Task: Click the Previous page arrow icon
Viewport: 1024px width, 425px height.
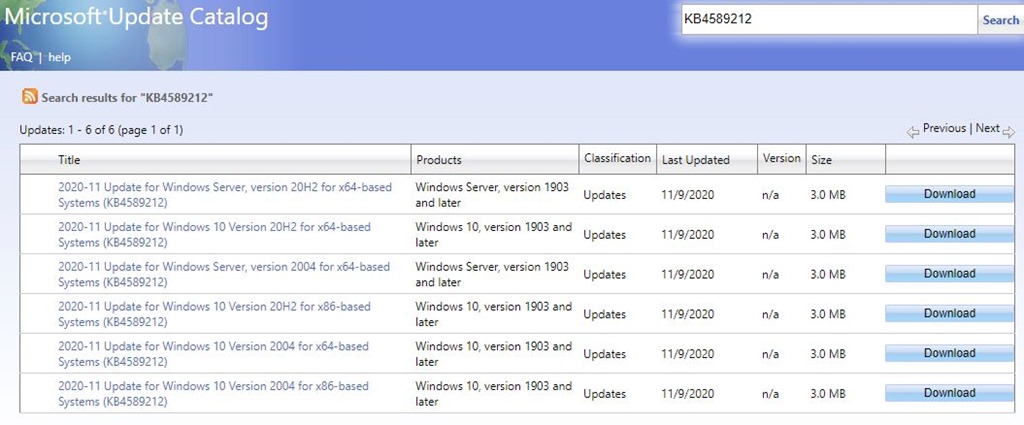Action: pos(913,131)
